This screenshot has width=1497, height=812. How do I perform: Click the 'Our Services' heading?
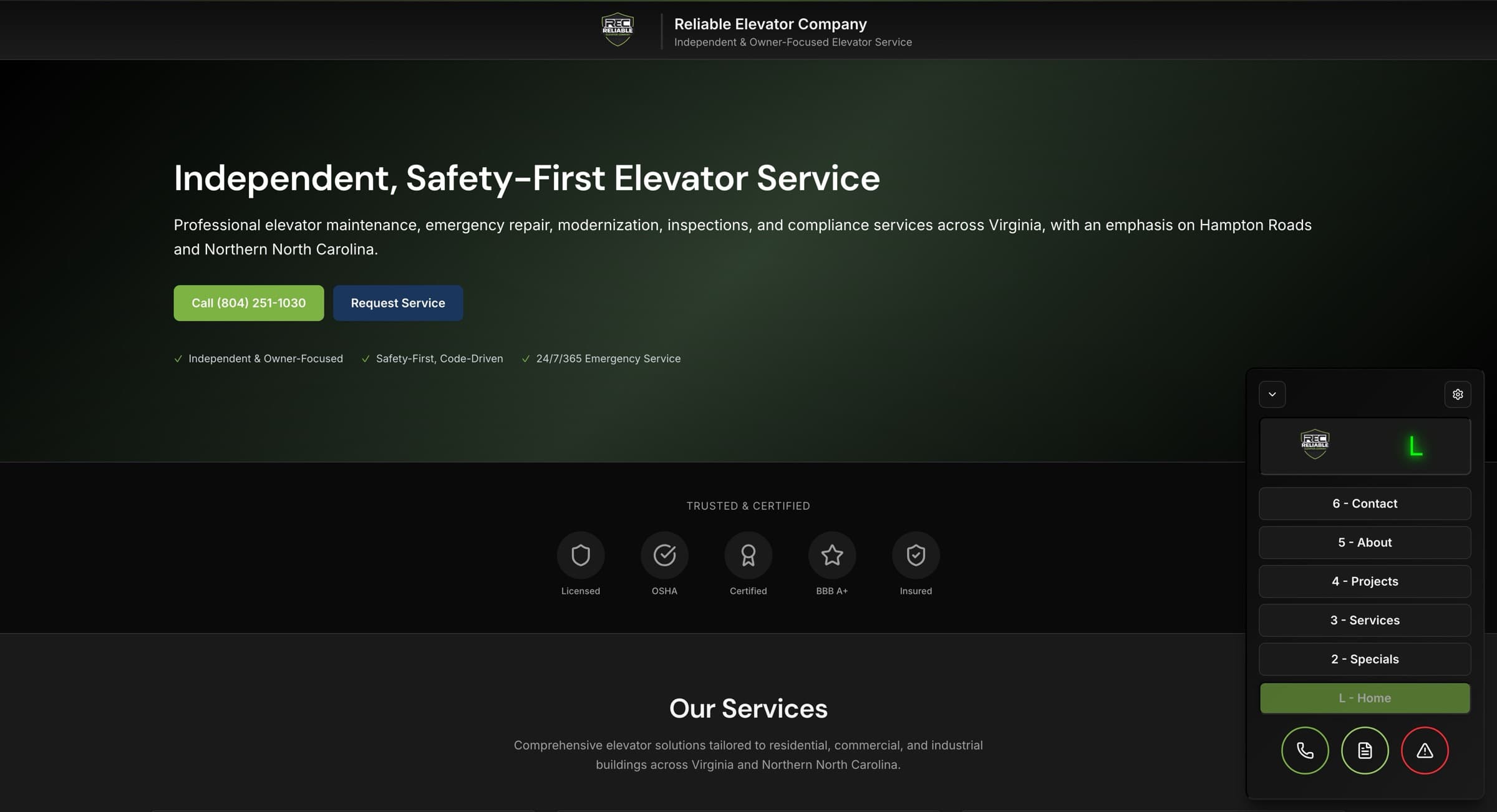tap(748, 708)
